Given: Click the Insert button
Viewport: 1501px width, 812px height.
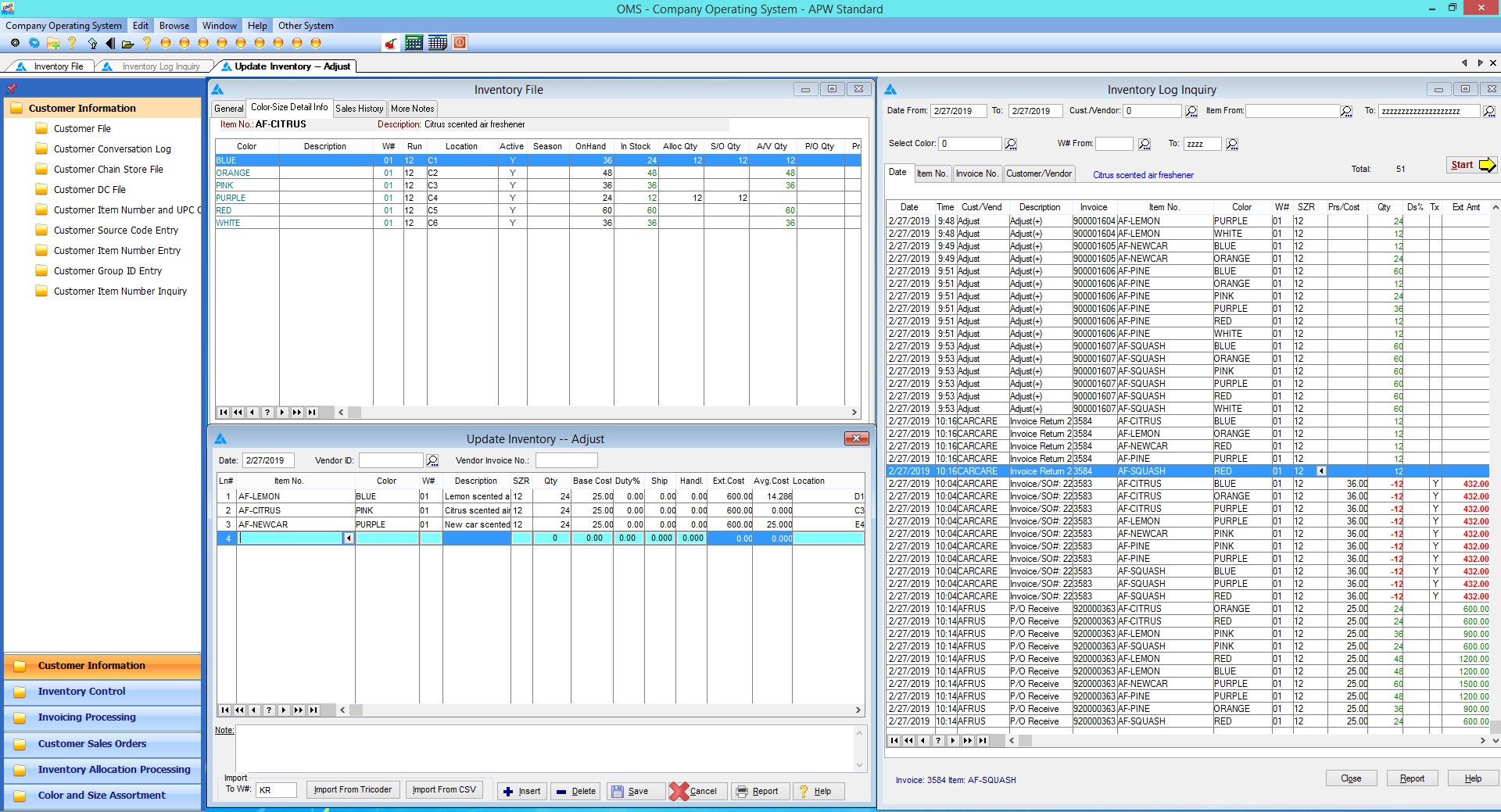Looking at the screenshot, I should [x=521, y=791].
